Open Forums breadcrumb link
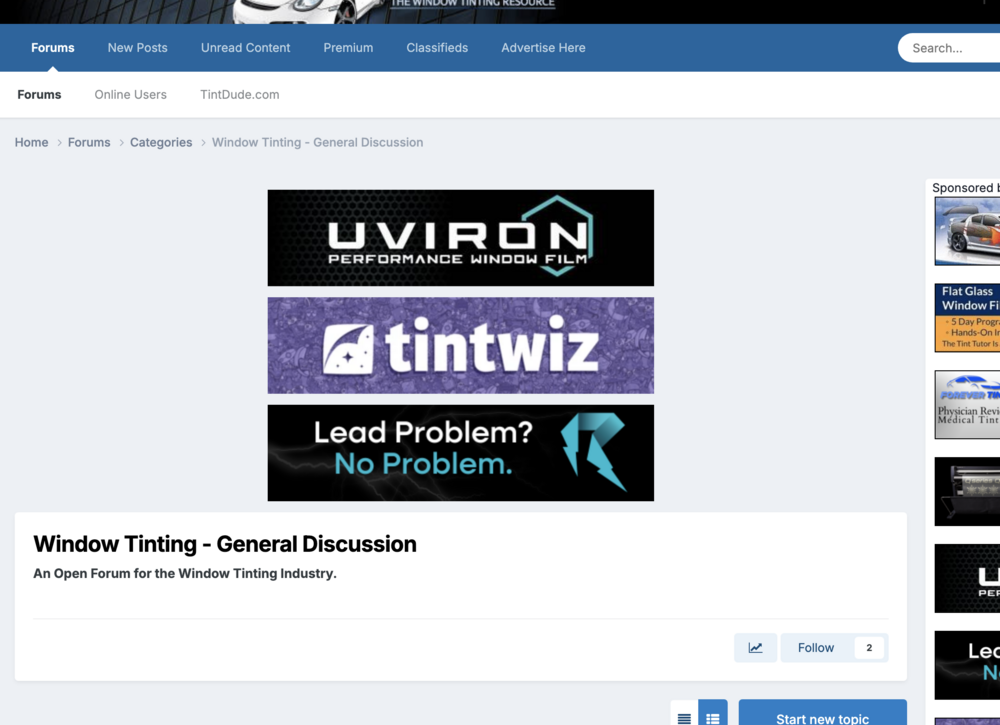1000x725 pixels. [x=89, y=142]
